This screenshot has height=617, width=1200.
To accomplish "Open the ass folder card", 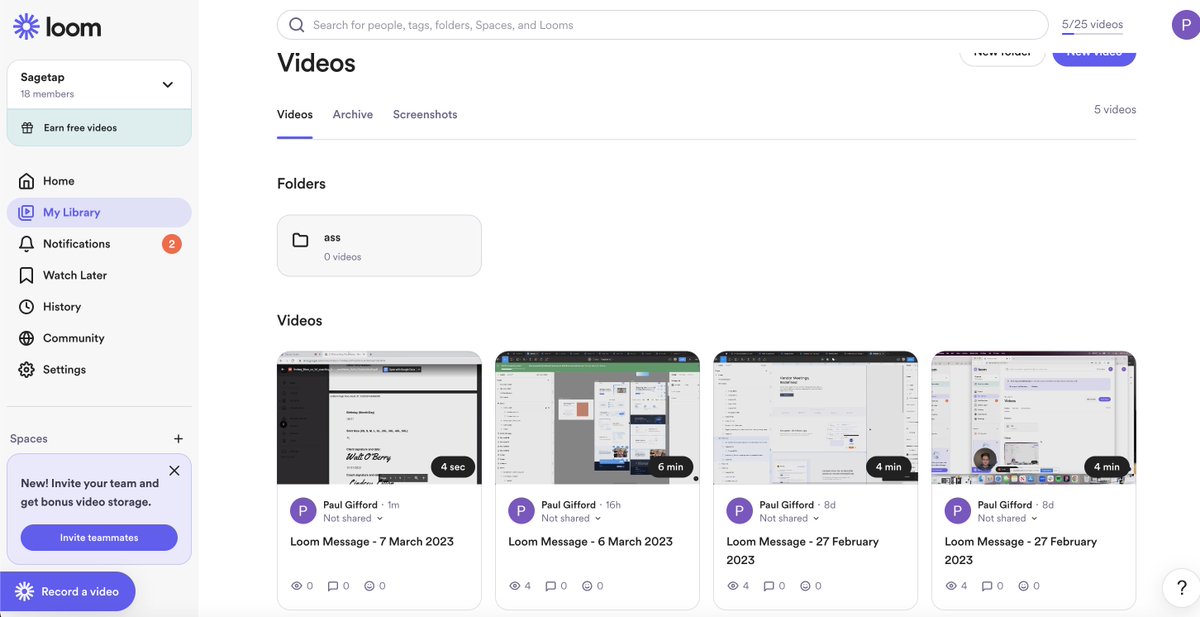I will tap(379, 245).
